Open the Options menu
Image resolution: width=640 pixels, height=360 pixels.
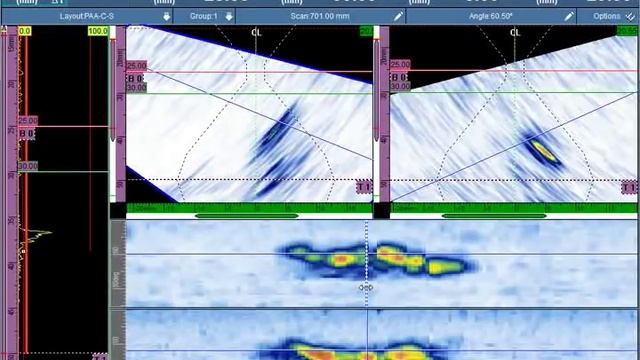[x=608, y=16]
